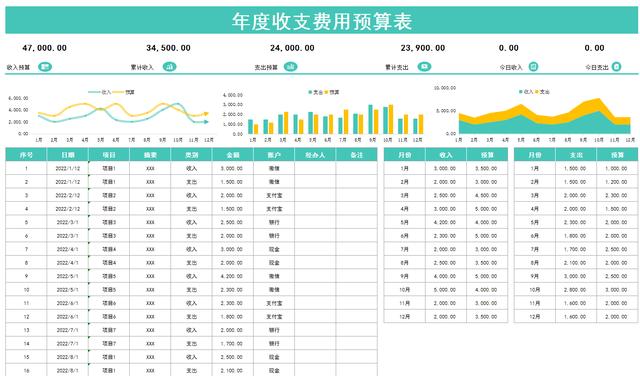Viewport: 640px width, 376px height.
Task: Select the 34,500.00 cumulative income value
Action: pos(168,48)
